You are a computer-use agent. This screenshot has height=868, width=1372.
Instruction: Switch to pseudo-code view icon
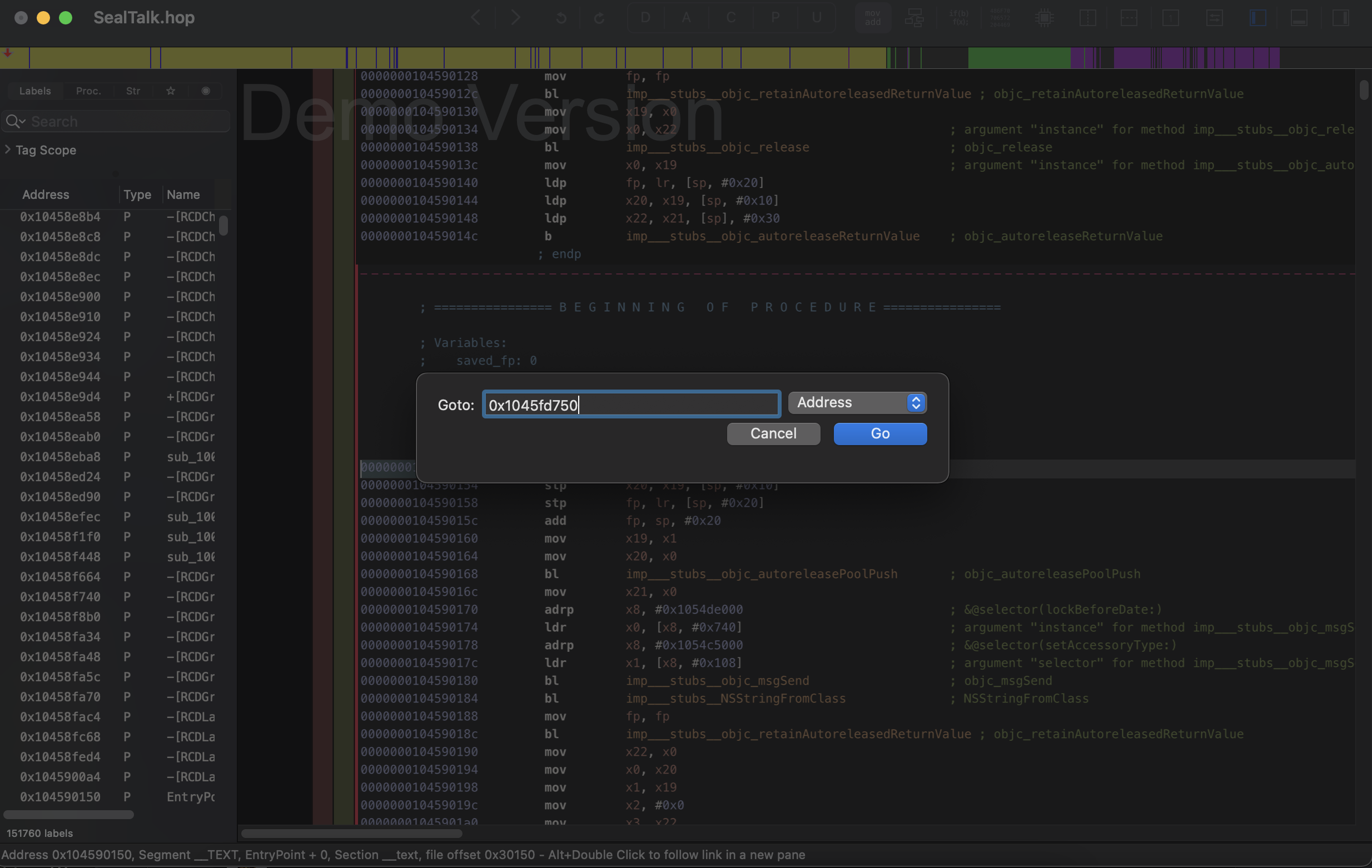click(958, 18)
